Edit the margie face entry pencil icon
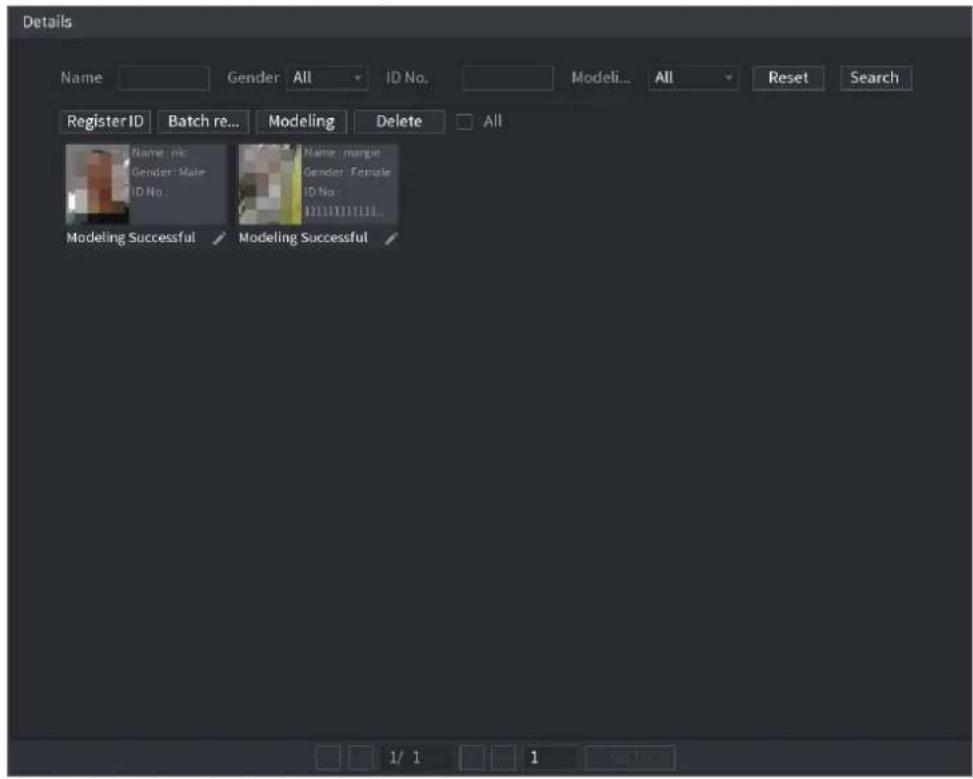 (391, 238)
